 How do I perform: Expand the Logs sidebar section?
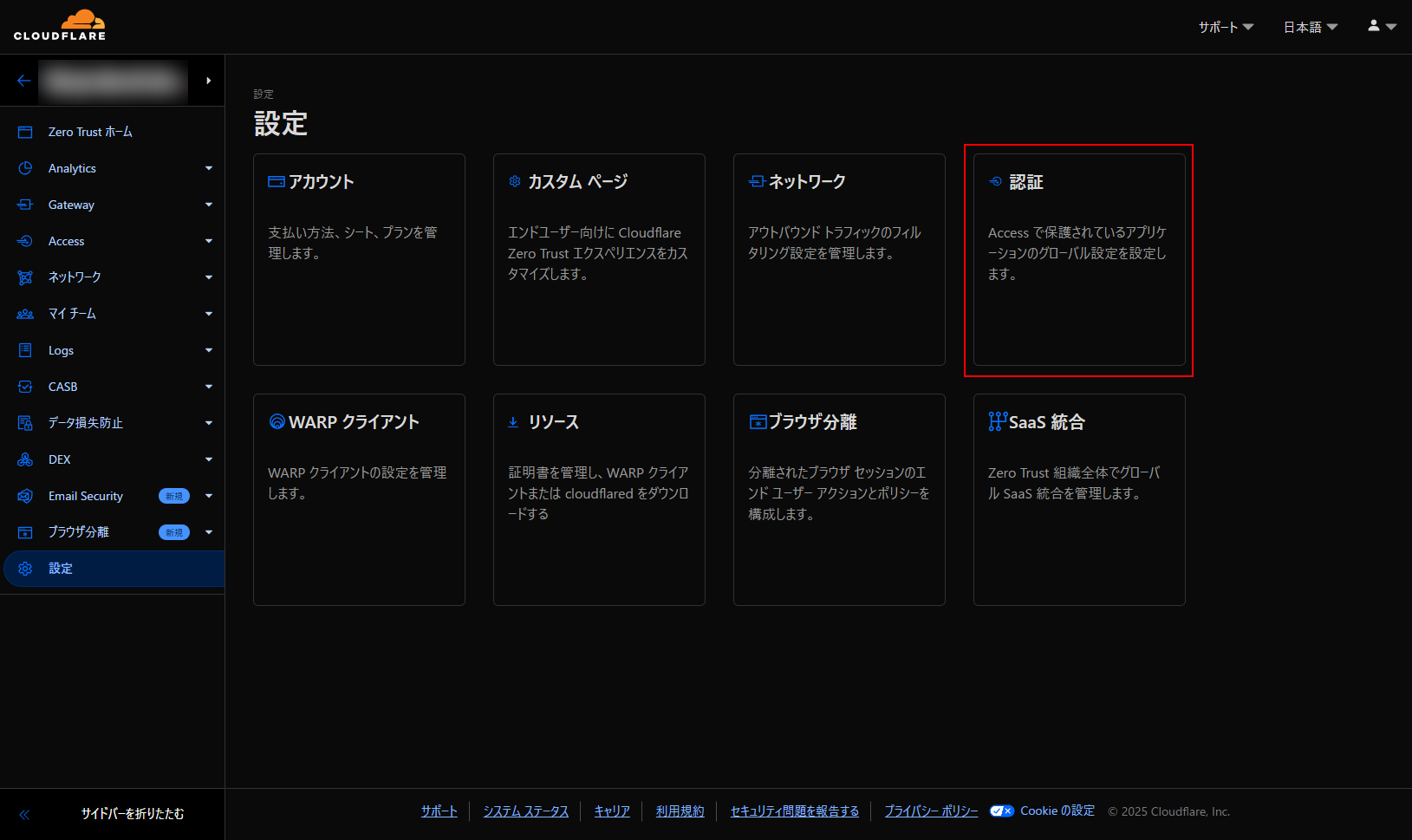[209, 350]
